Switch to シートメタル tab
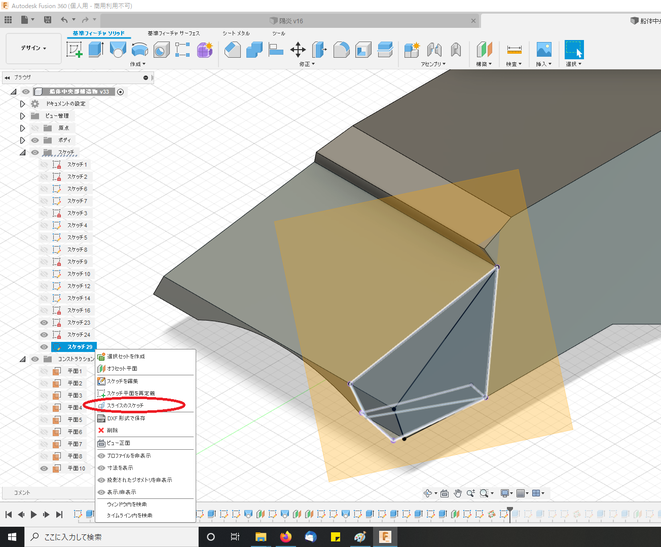Screen dimensions: 661x547 pyautogui.click(x=236, y=33)
